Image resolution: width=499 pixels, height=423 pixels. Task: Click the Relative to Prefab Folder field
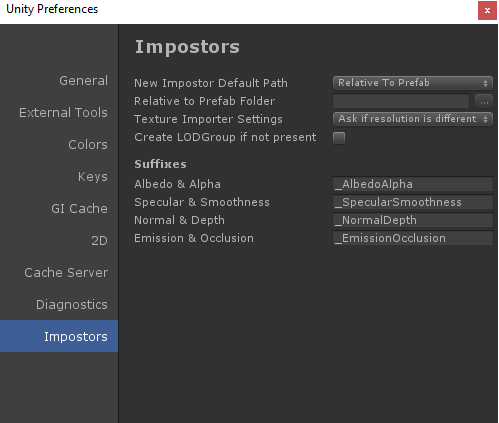(401, 101)
